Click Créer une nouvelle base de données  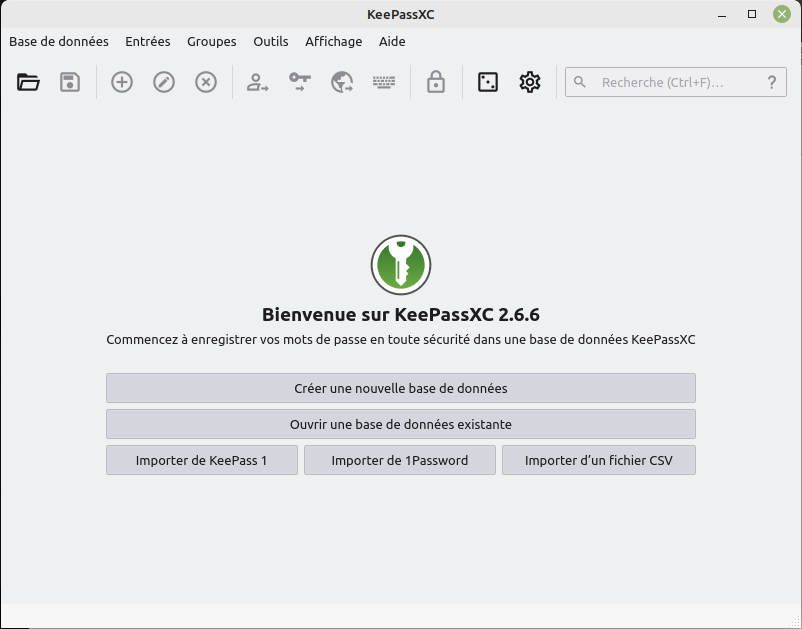tap(401, 388)
